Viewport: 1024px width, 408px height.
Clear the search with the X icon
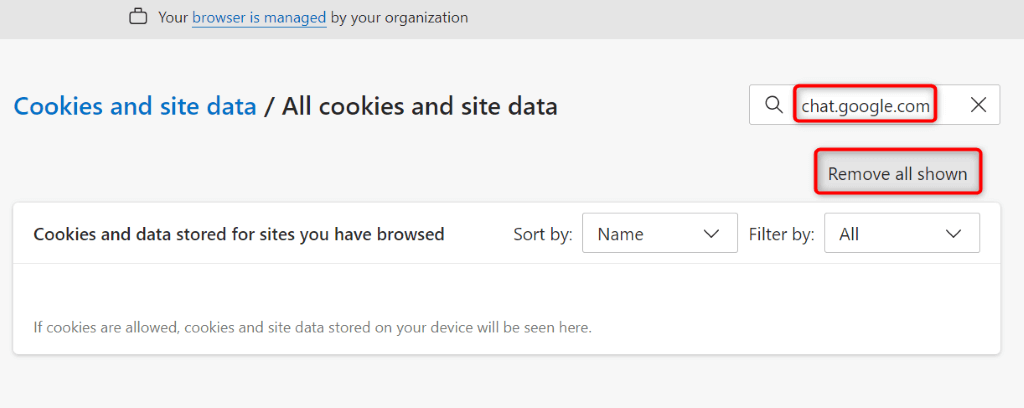978,105
